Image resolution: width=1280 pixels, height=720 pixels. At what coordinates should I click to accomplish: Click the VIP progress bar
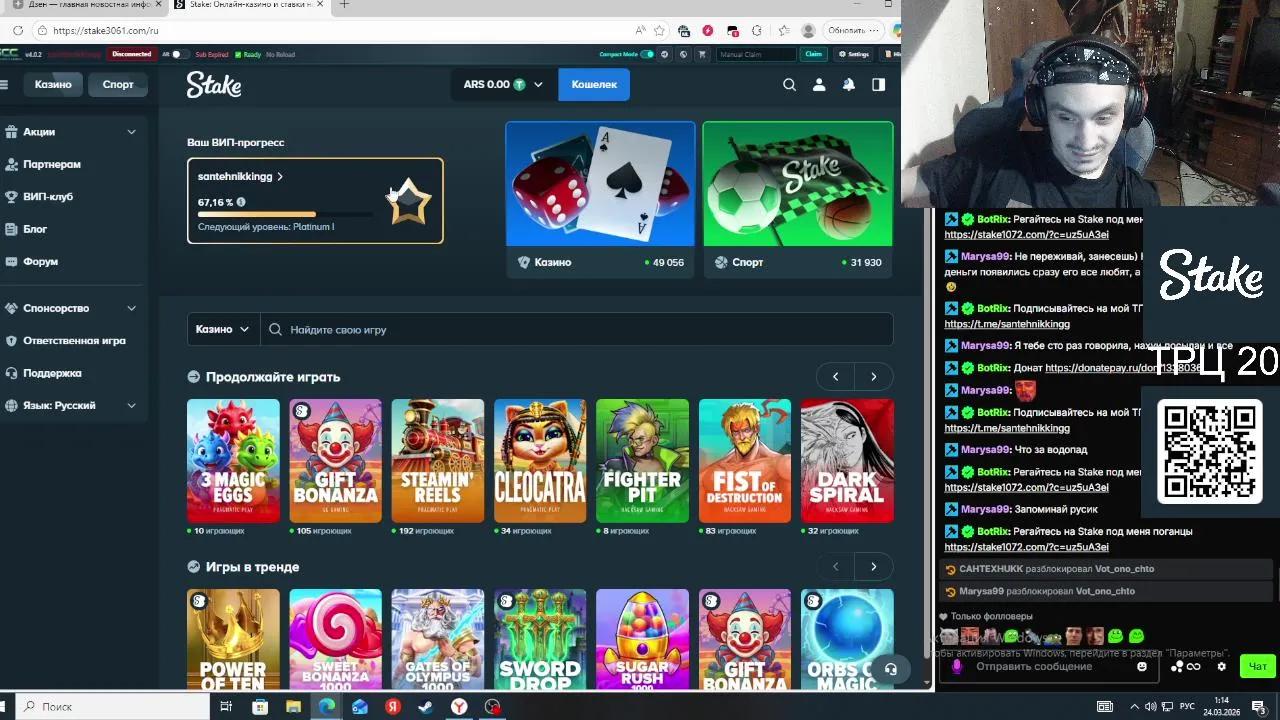point(286,215)
